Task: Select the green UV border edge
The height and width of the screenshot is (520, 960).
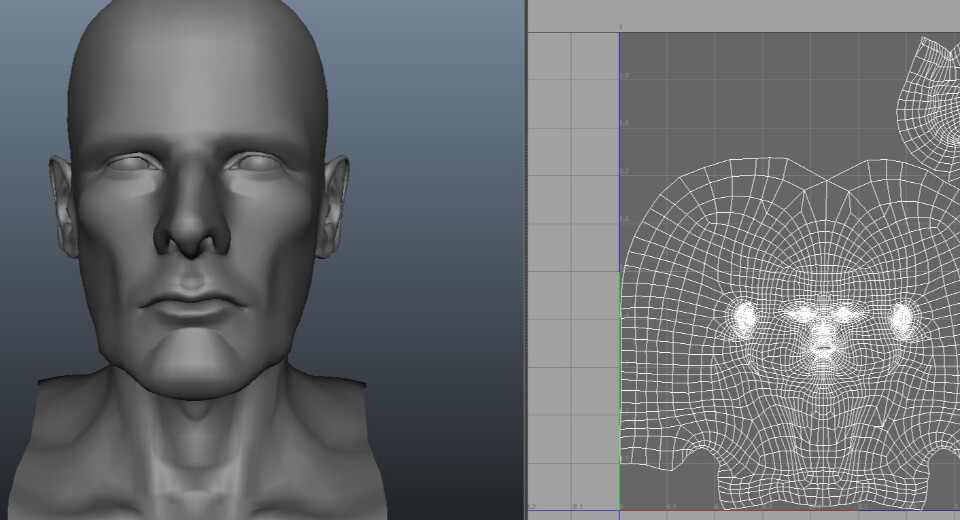Action: (x=620, y=390)
